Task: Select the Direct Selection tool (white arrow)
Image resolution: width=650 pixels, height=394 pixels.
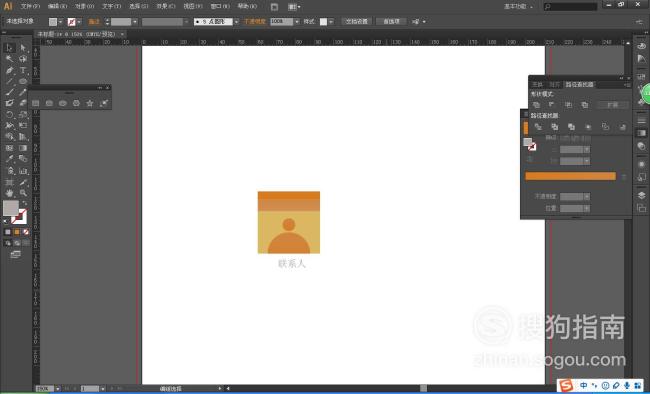Action: click(x=23, y=48)
